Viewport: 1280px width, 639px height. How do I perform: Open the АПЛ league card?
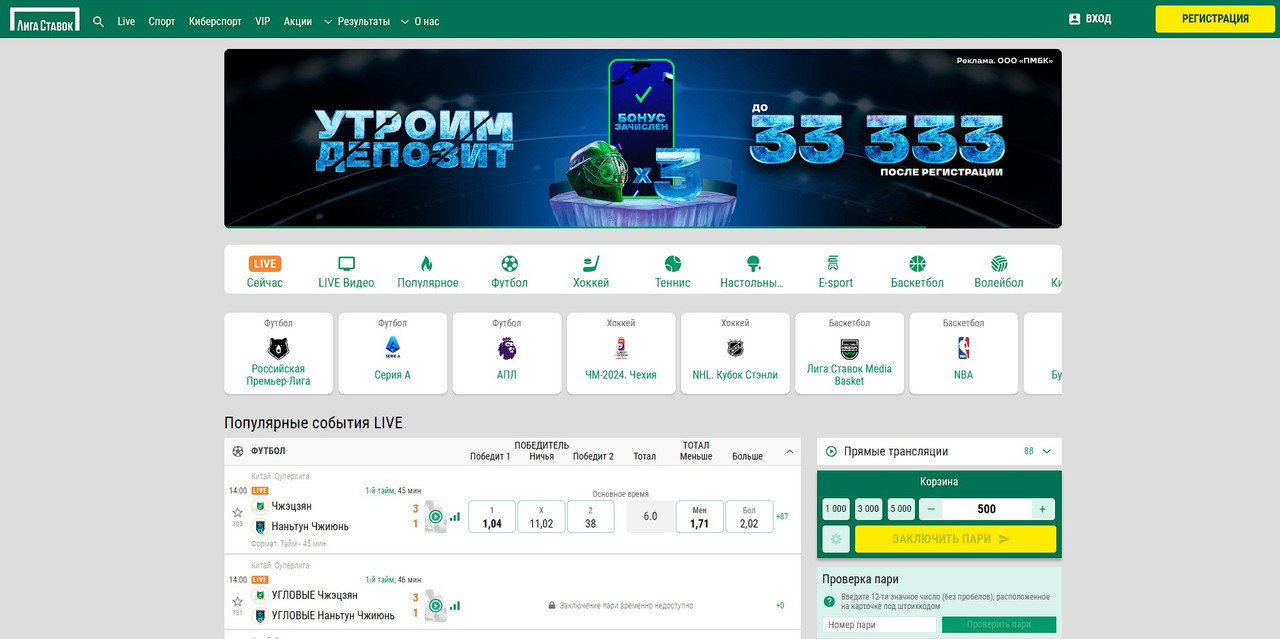click(507, 353)
